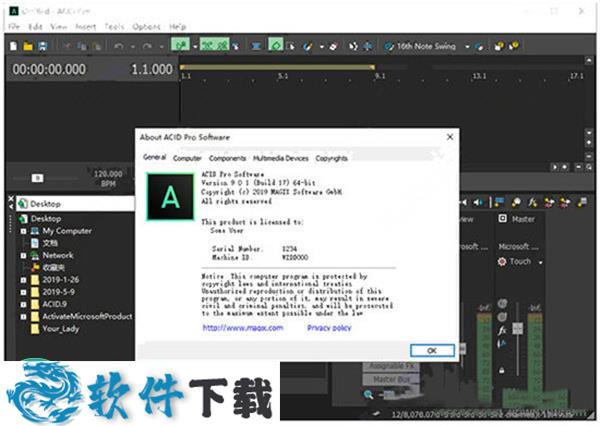
Task: Click the Cut scissors icon in the toolbar
Action: click(67, 46)
